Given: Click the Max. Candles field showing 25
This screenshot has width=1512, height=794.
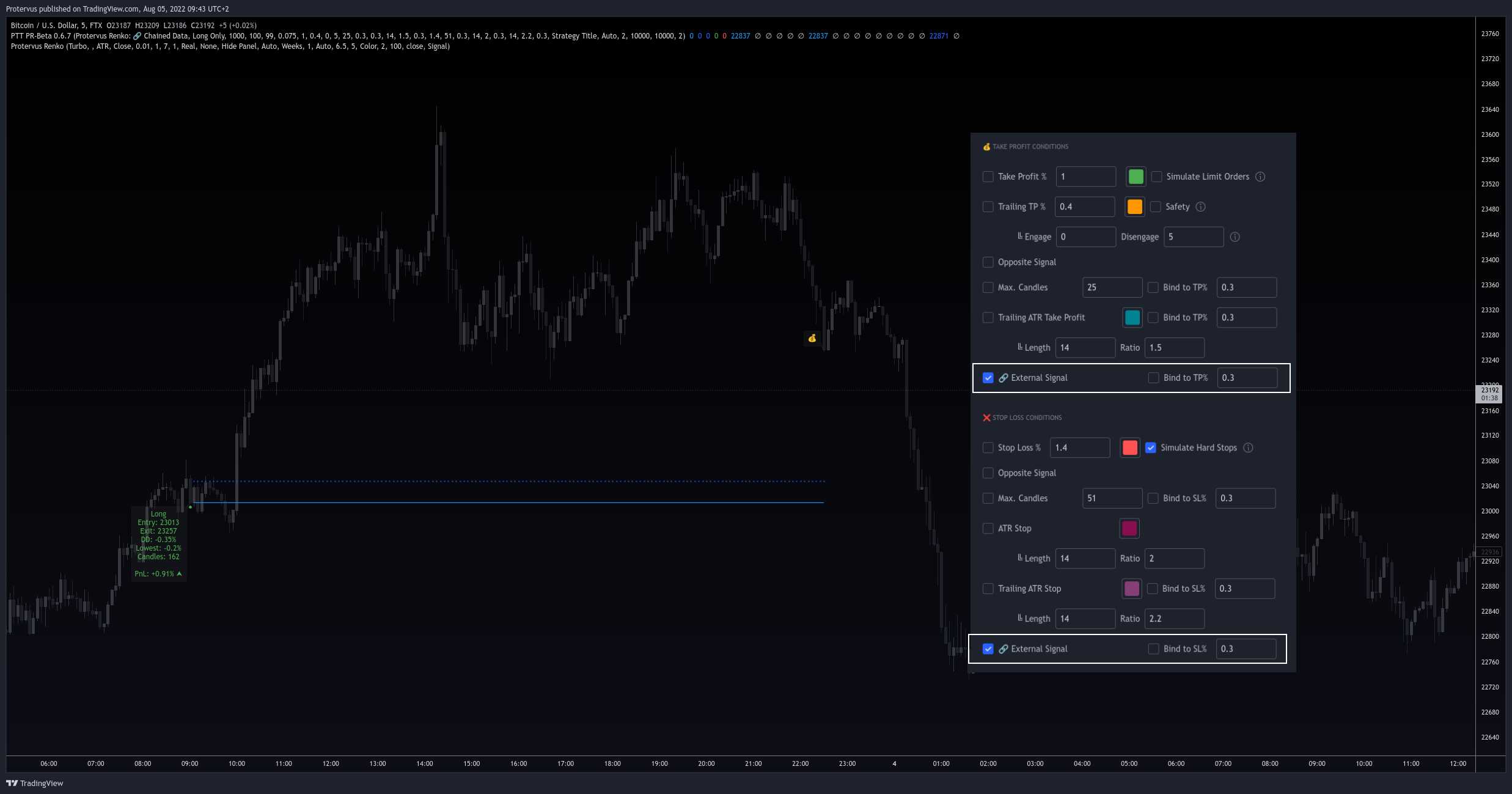Looking at the screenshot, I should [x=1112, y=287].
